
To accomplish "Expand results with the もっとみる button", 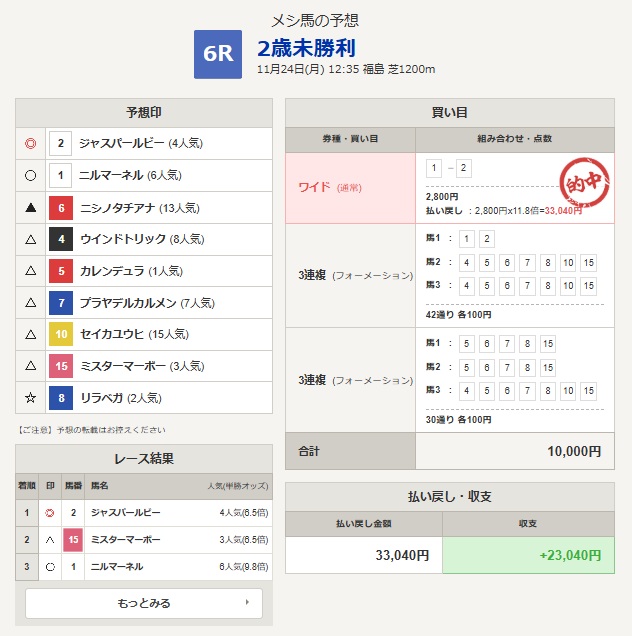I will pos(144,603).
